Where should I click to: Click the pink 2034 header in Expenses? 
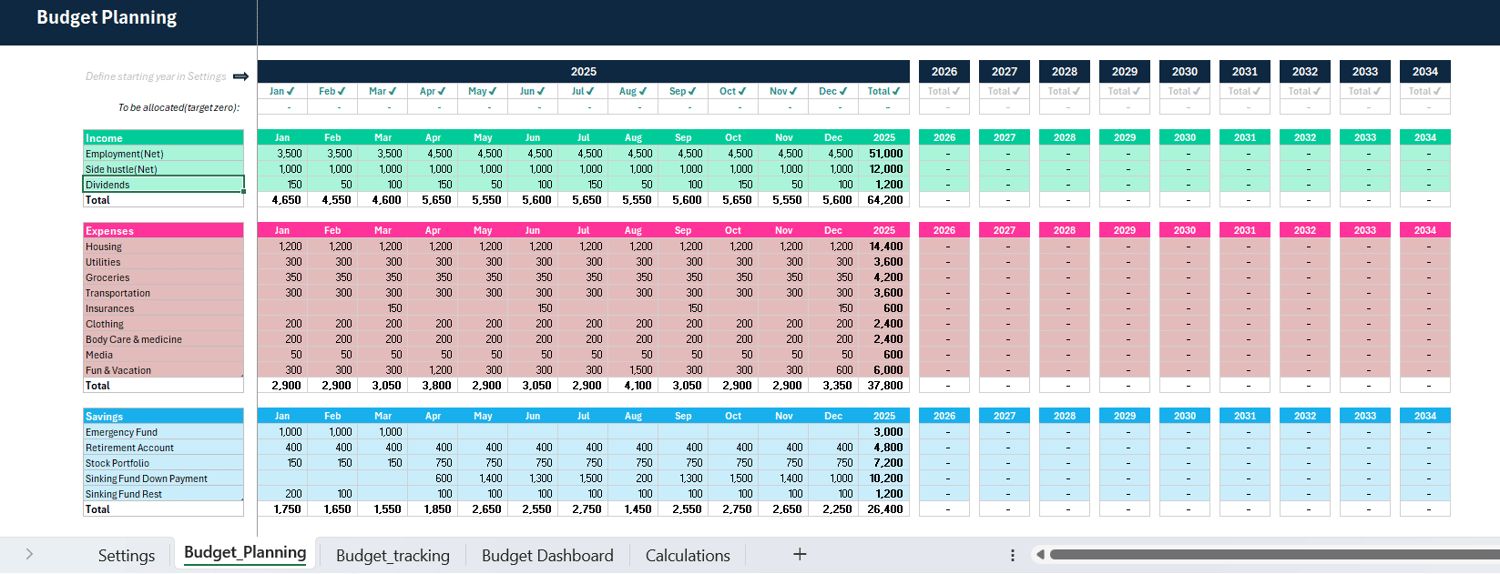click(1425, 231)
